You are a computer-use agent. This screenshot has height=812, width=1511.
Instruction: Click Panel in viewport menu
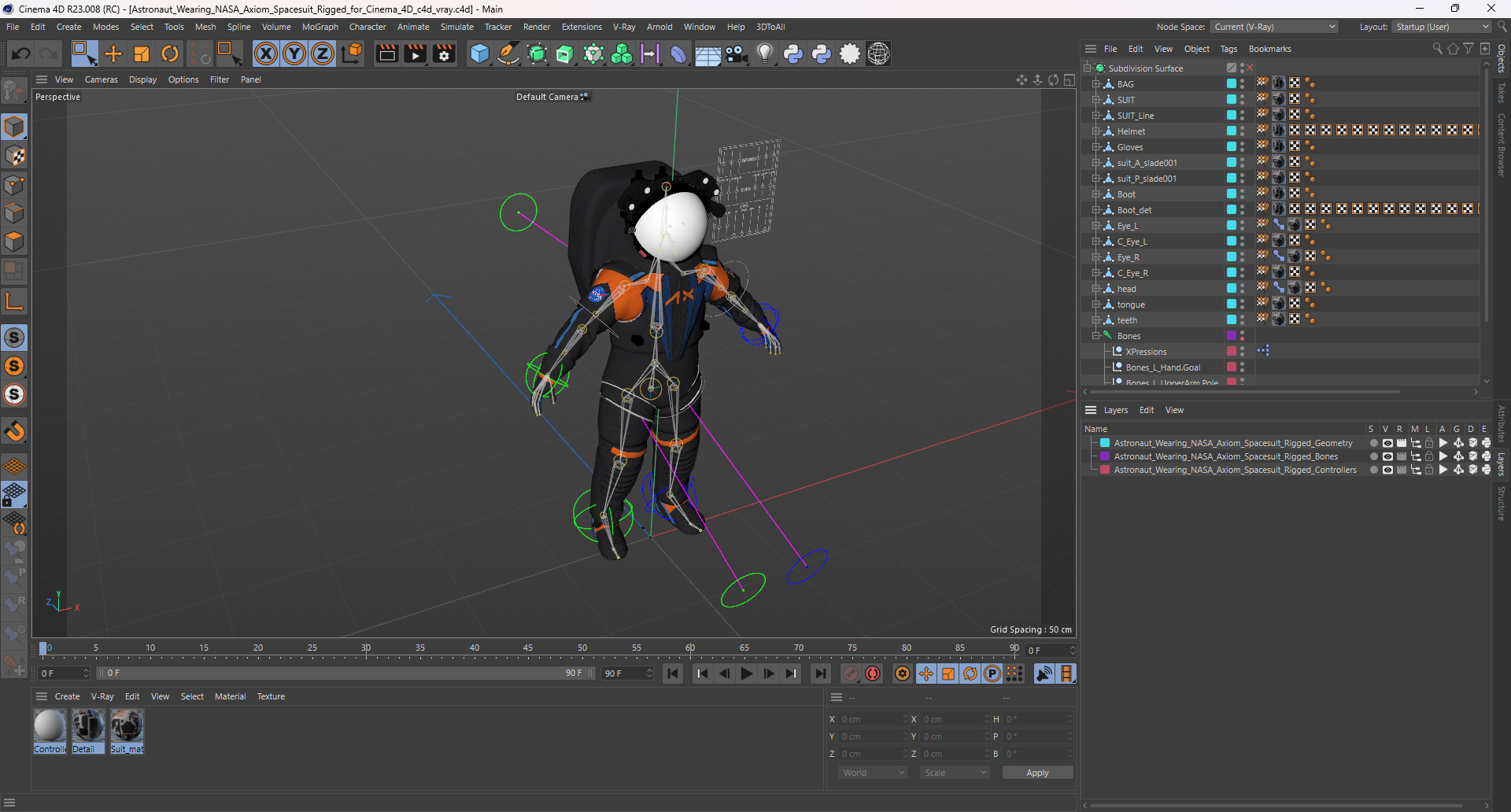pos(250,79)
